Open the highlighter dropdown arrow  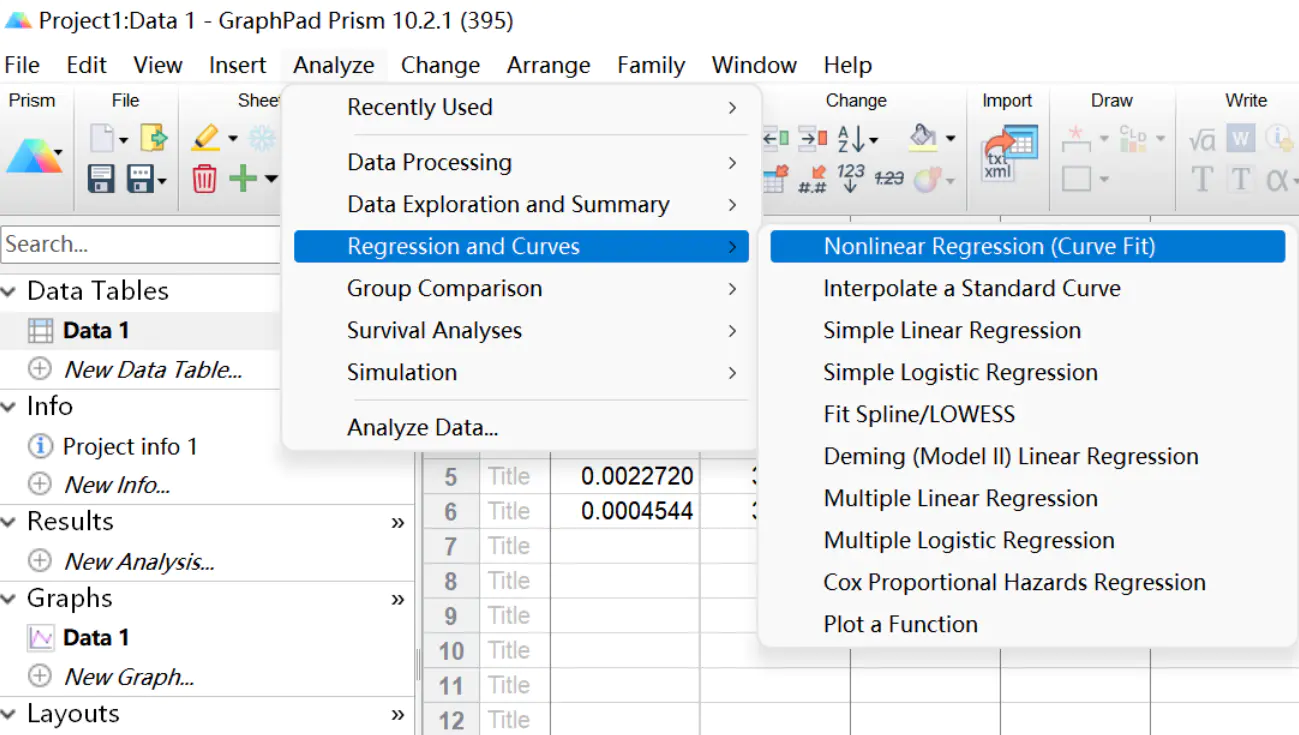click(232, 139)
